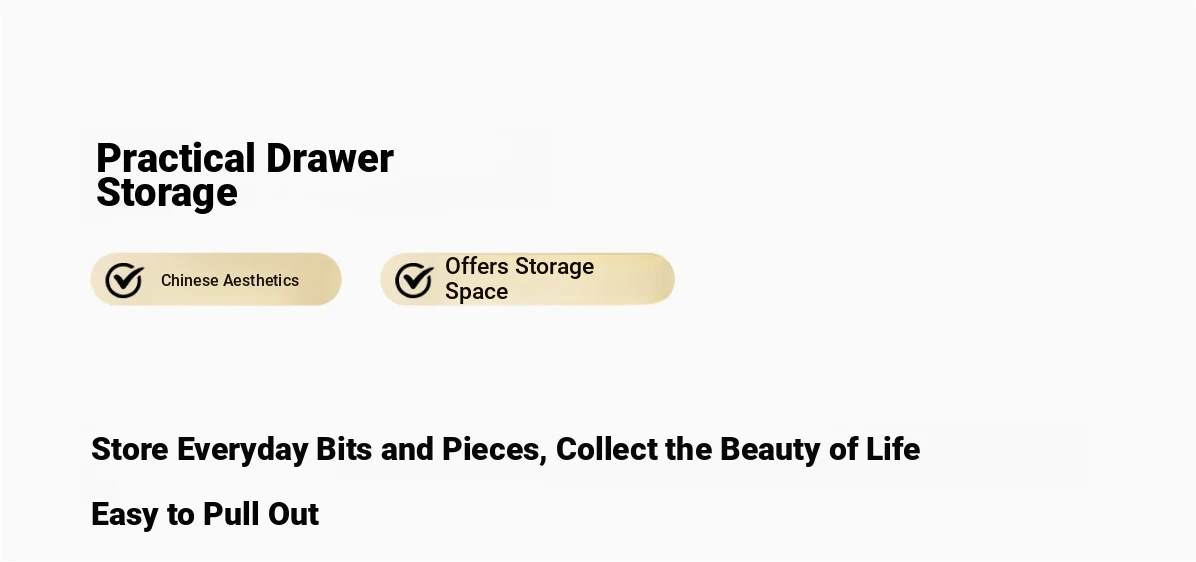Click the right end of the Chinese Aesthetics badge

click(330, 279)
